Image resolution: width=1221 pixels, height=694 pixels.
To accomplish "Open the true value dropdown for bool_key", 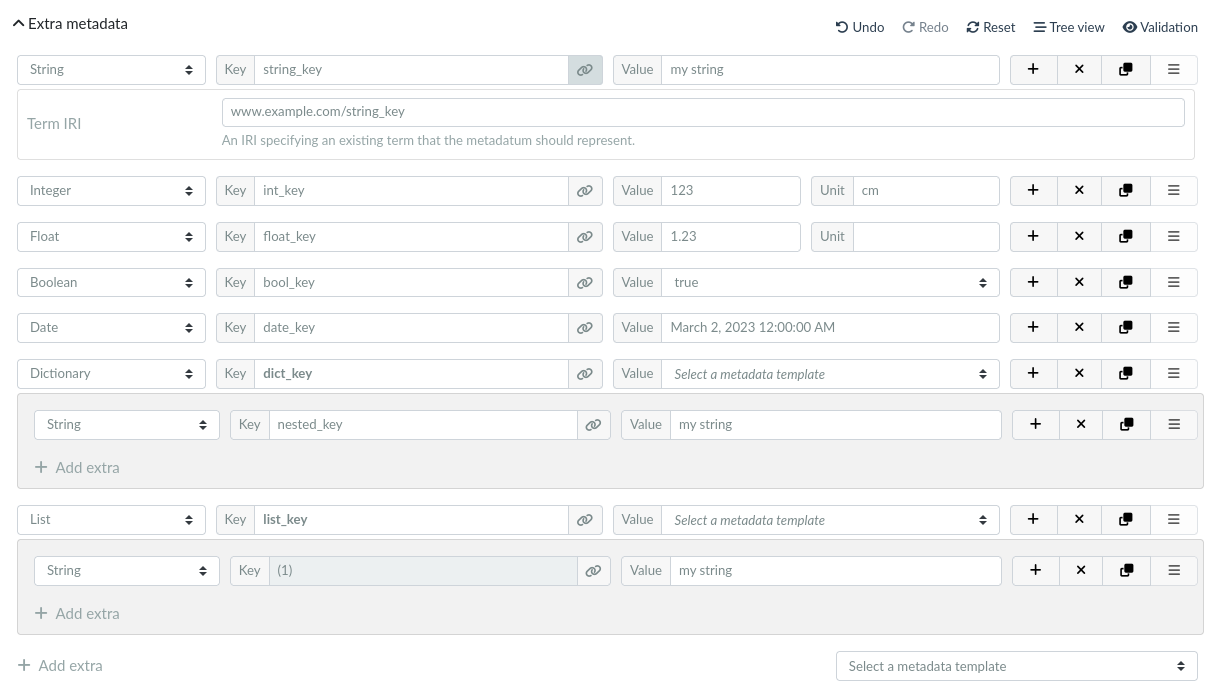I will (830, 282).
